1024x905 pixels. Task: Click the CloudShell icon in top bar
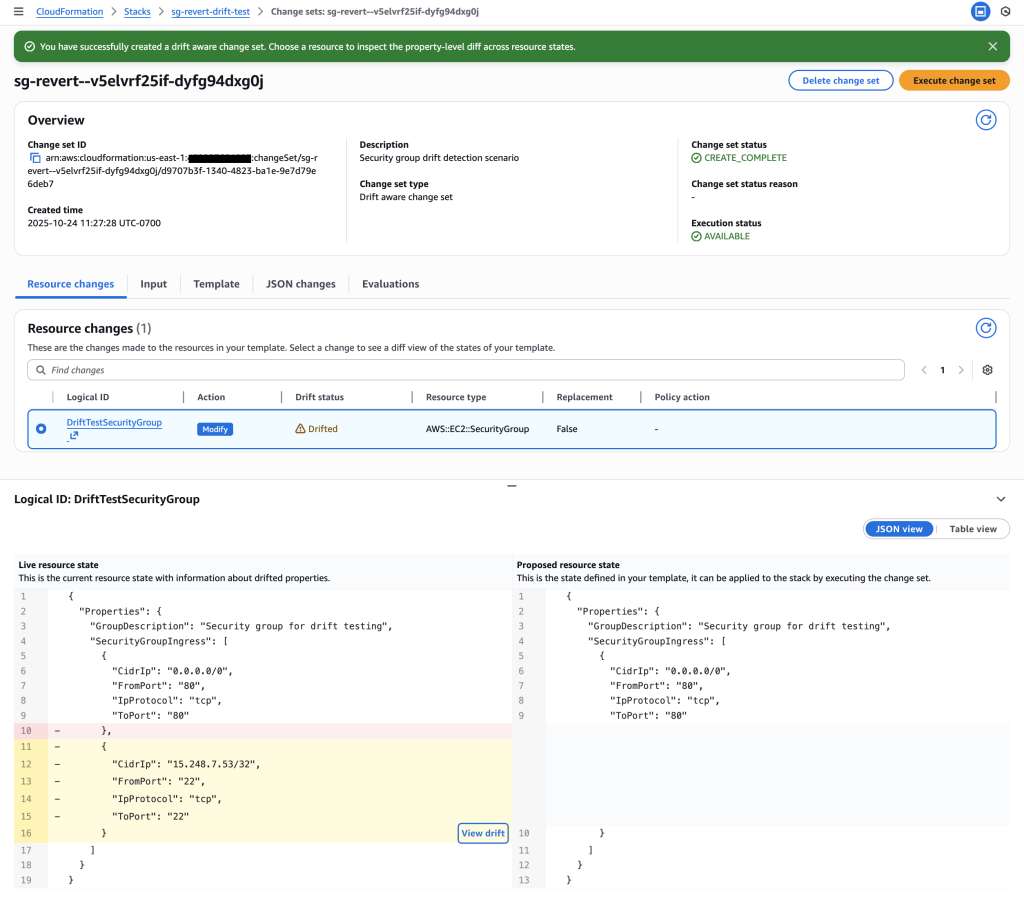click(980, 11)
